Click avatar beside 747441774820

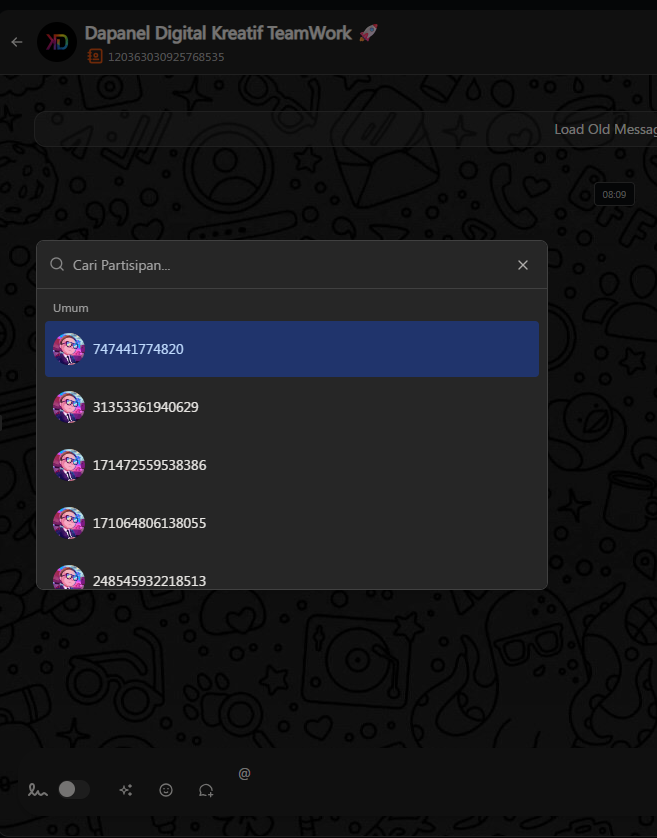click(x=69, y=349)
